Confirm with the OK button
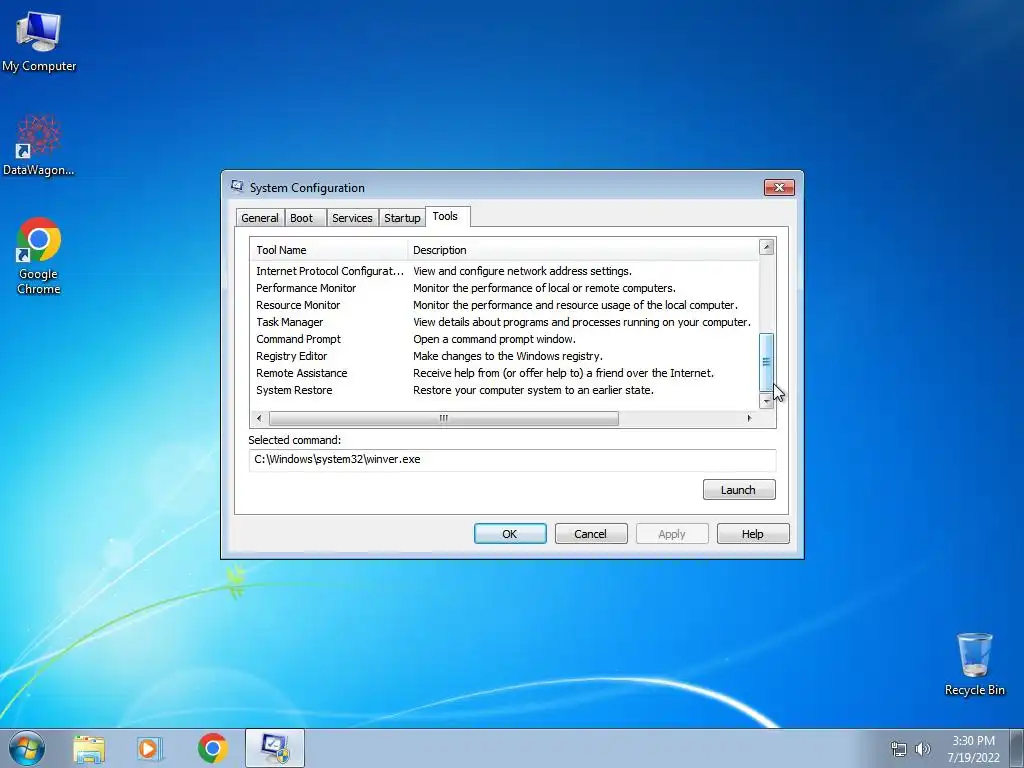Viewport: 1024px width, 768px height. point(510,534)
